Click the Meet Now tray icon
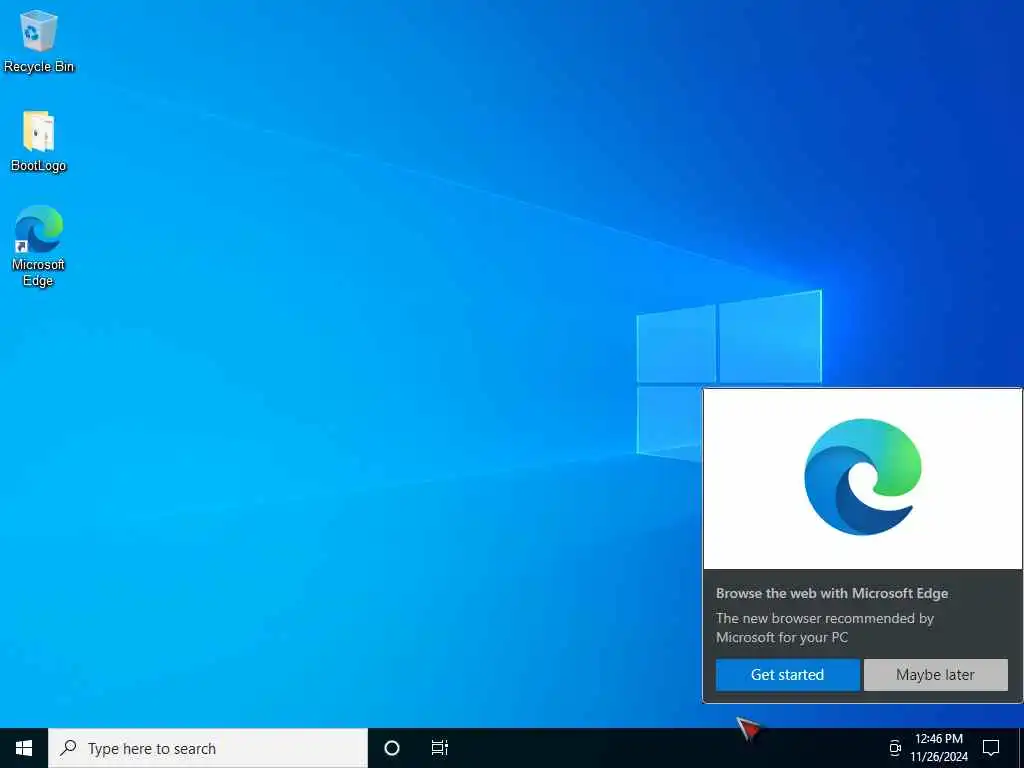Image resolution: width=1024 pixels, height=768 pixels. pos(895,748)
